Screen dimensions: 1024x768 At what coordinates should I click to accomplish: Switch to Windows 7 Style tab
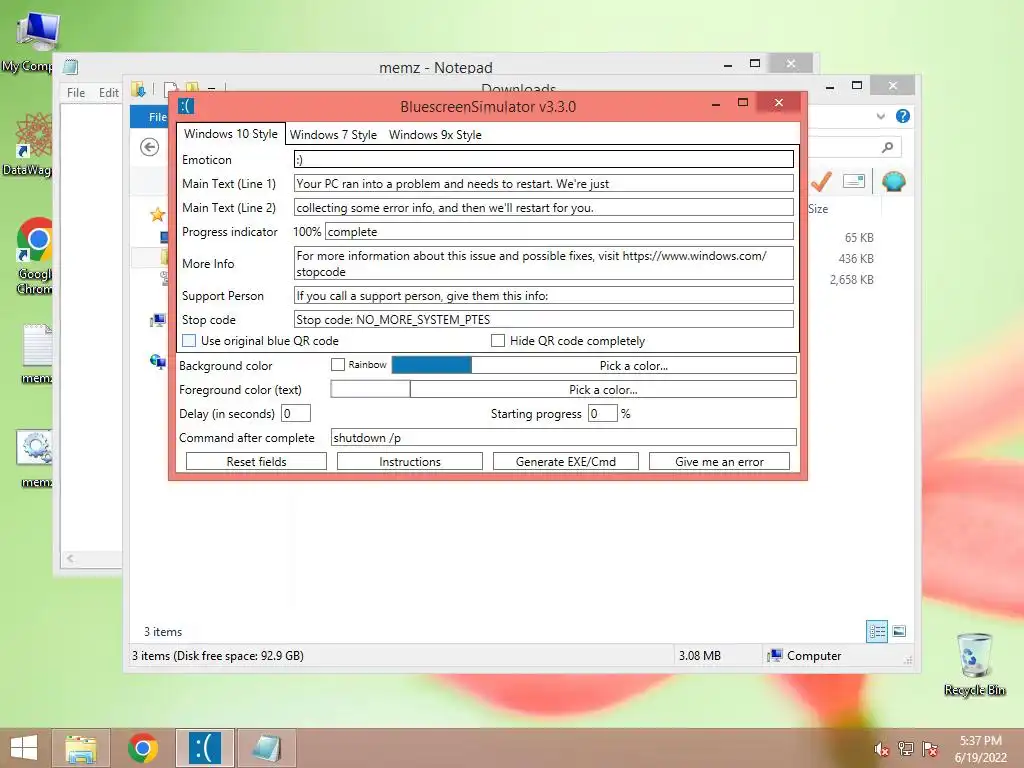[333, 135]
